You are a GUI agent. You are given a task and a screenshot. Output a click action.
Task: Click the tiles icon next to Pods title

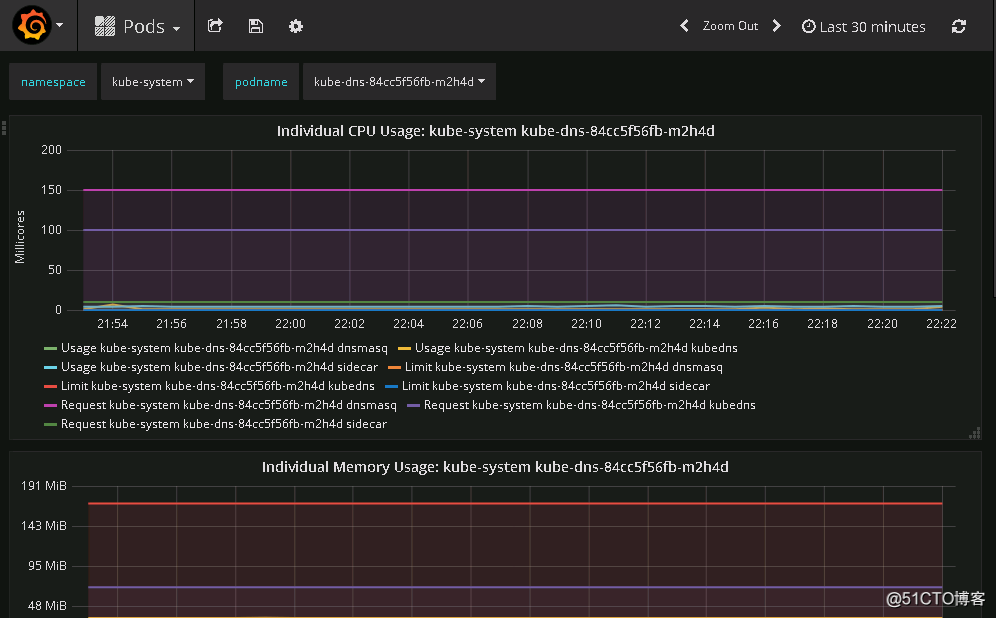click(103, 25)
